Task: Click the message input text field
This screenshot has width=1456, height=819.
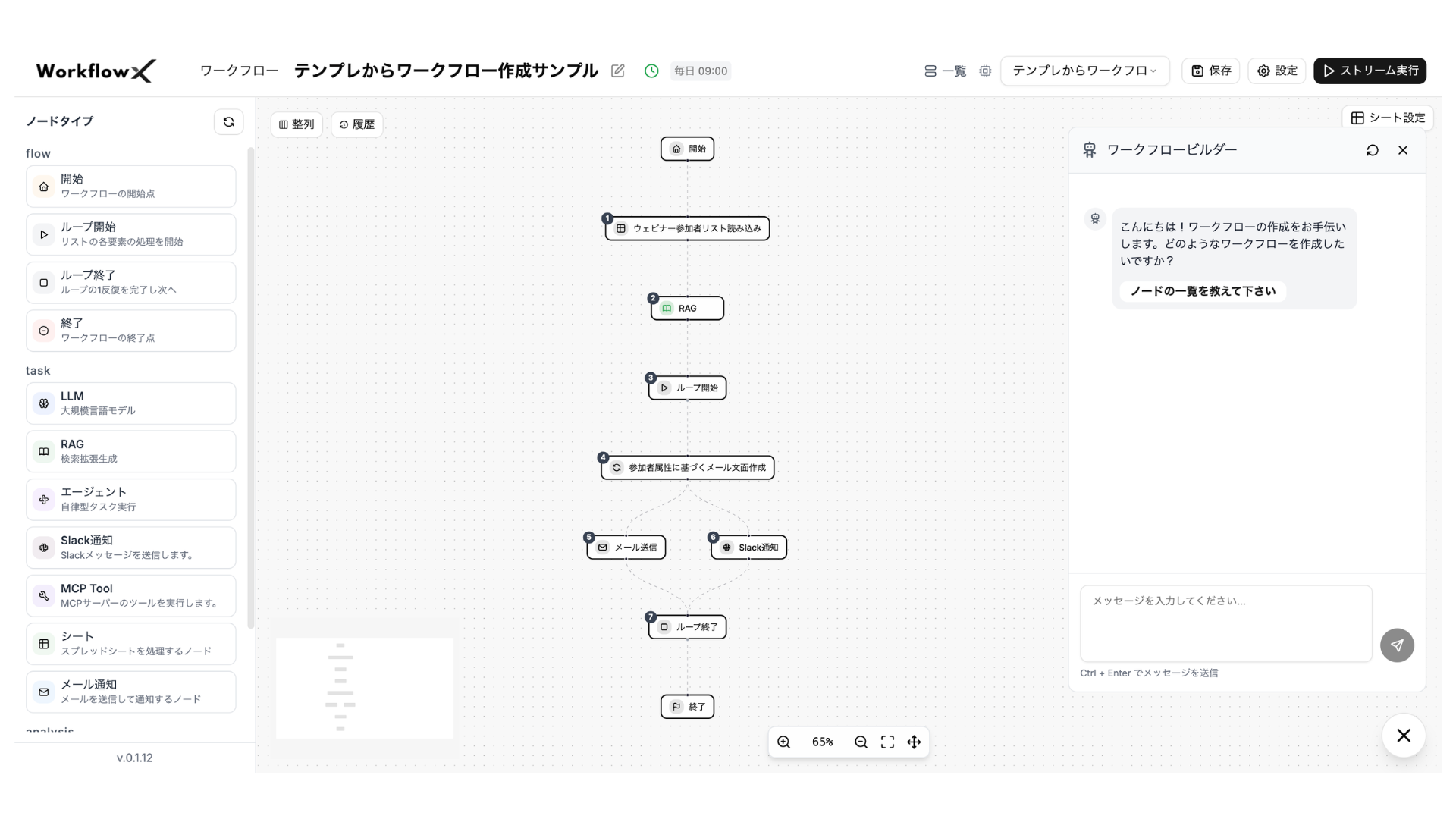Action: tap(1225, 623)
